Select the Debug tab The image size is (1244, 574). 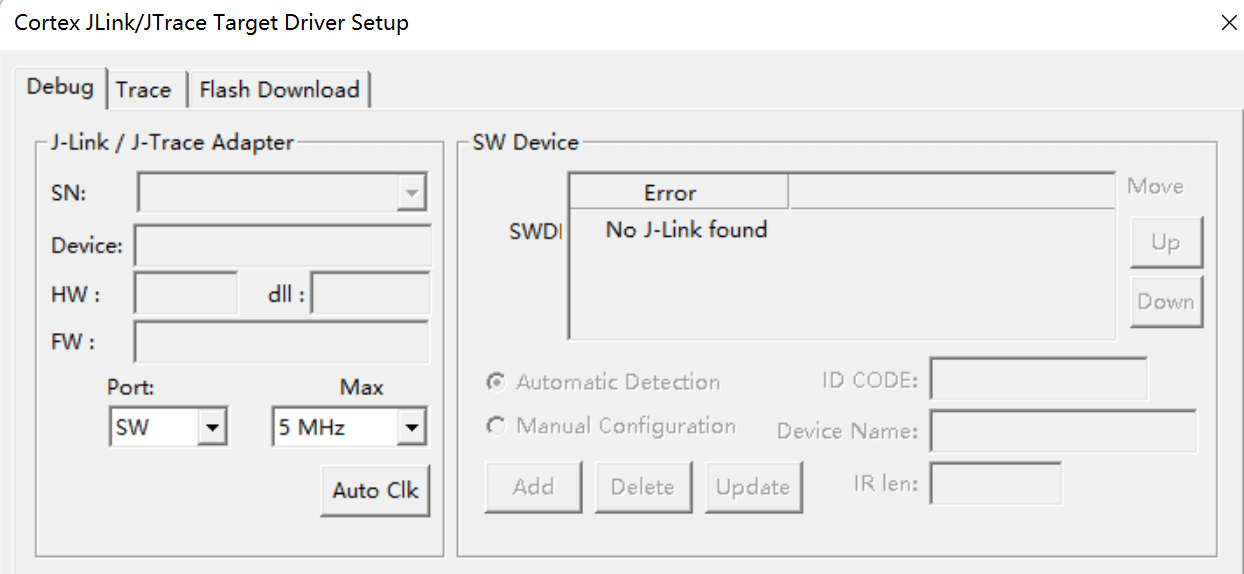pos(60,87)
